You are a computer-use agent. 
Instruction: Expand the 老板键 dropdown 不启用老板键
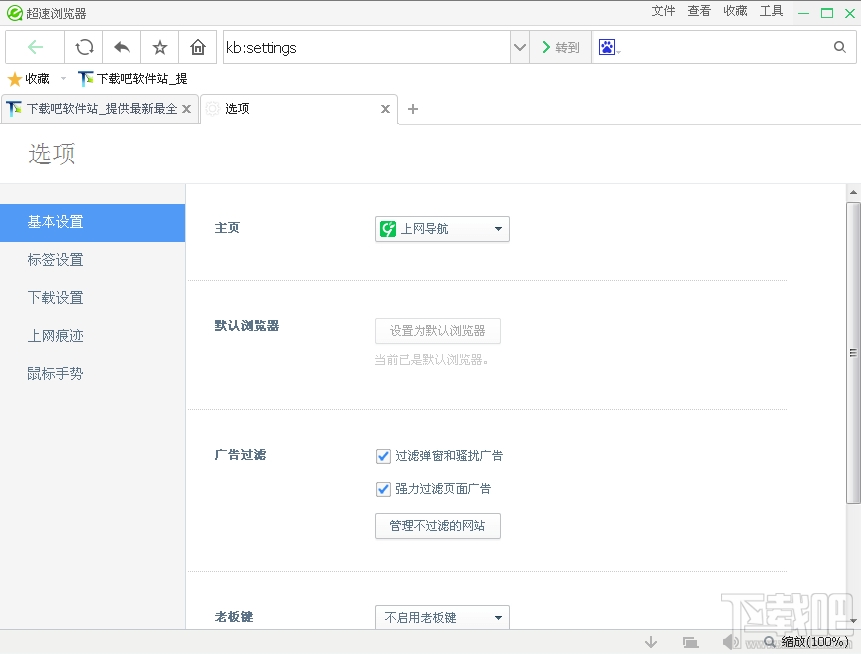tap(441, 617)
